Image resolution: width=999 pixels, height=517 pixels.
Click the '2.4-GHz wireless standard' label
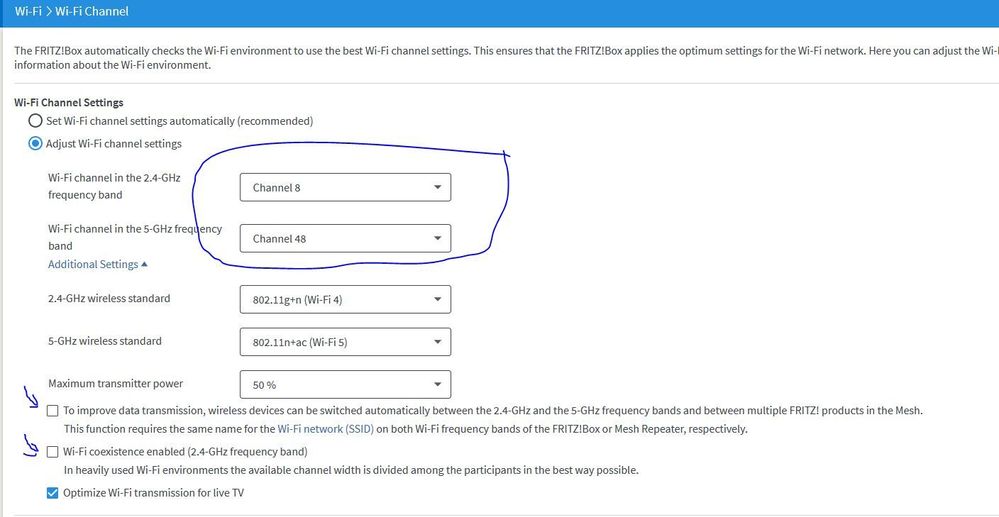(109, 298)
